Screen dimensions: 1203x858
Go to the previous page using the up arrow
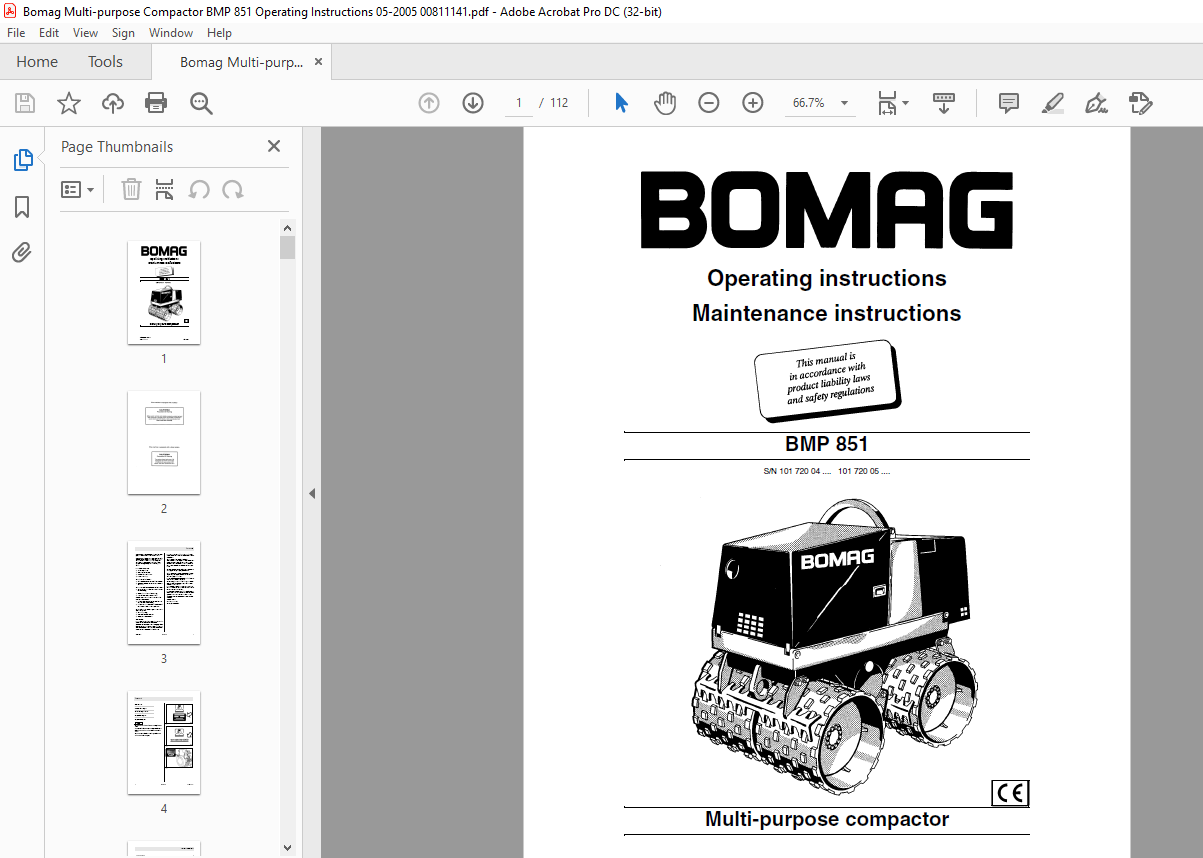click(x=429, y=103)
